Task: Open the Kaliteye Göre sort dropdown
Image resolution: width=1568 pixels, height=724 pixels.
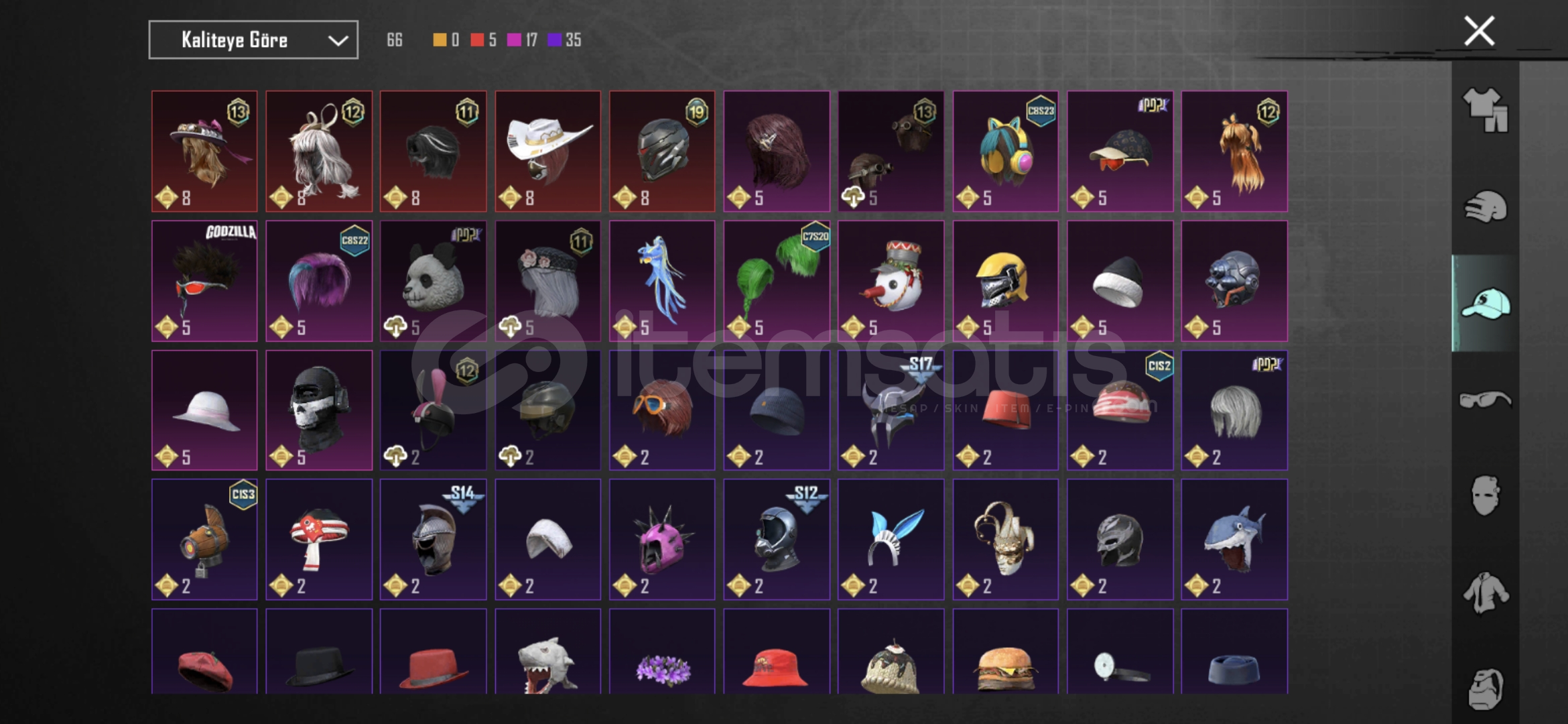Action: click(253, 40)
